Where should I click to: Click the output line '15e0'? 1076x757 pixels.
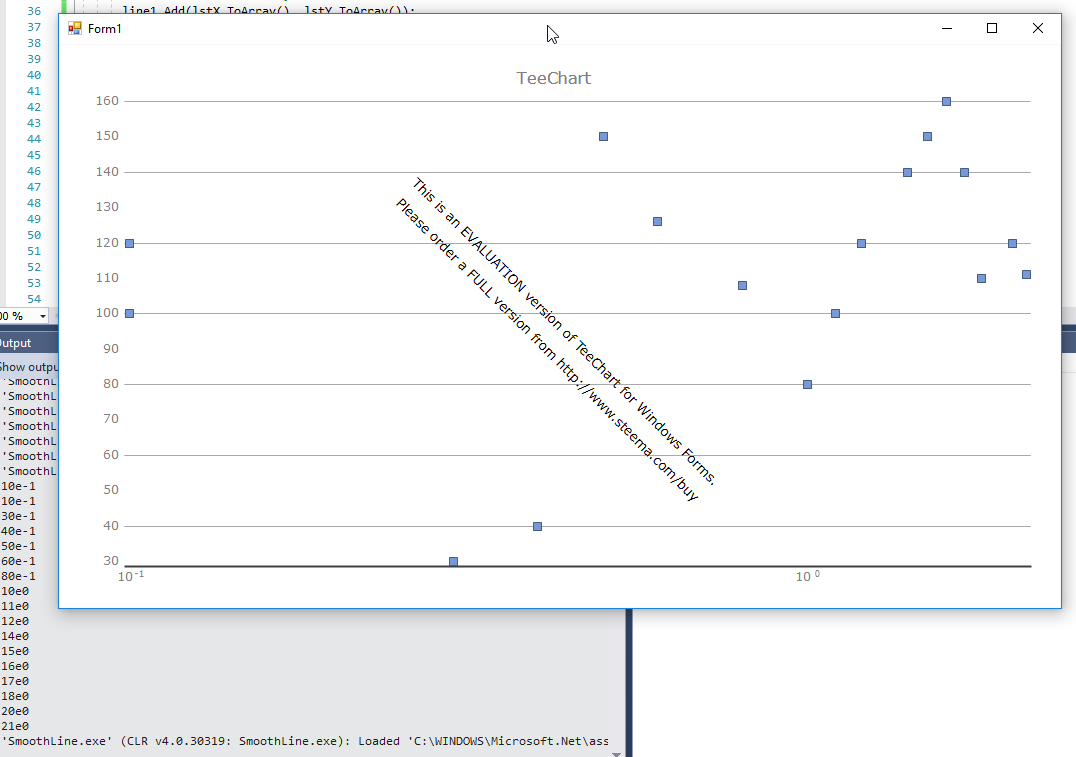click(15, 651)
